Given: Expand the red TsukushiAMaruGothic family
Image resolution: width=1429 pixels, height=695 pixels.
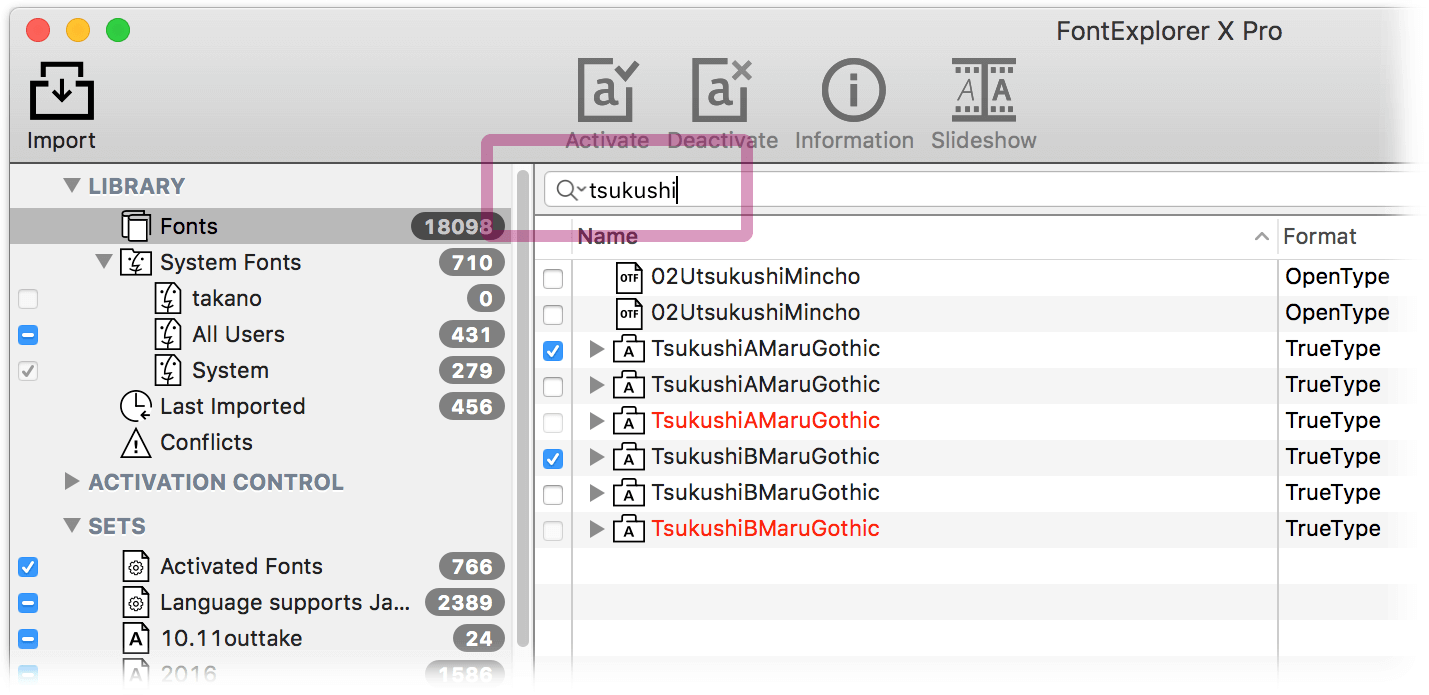Looking at the screenshot, I should tap(597, 421).
